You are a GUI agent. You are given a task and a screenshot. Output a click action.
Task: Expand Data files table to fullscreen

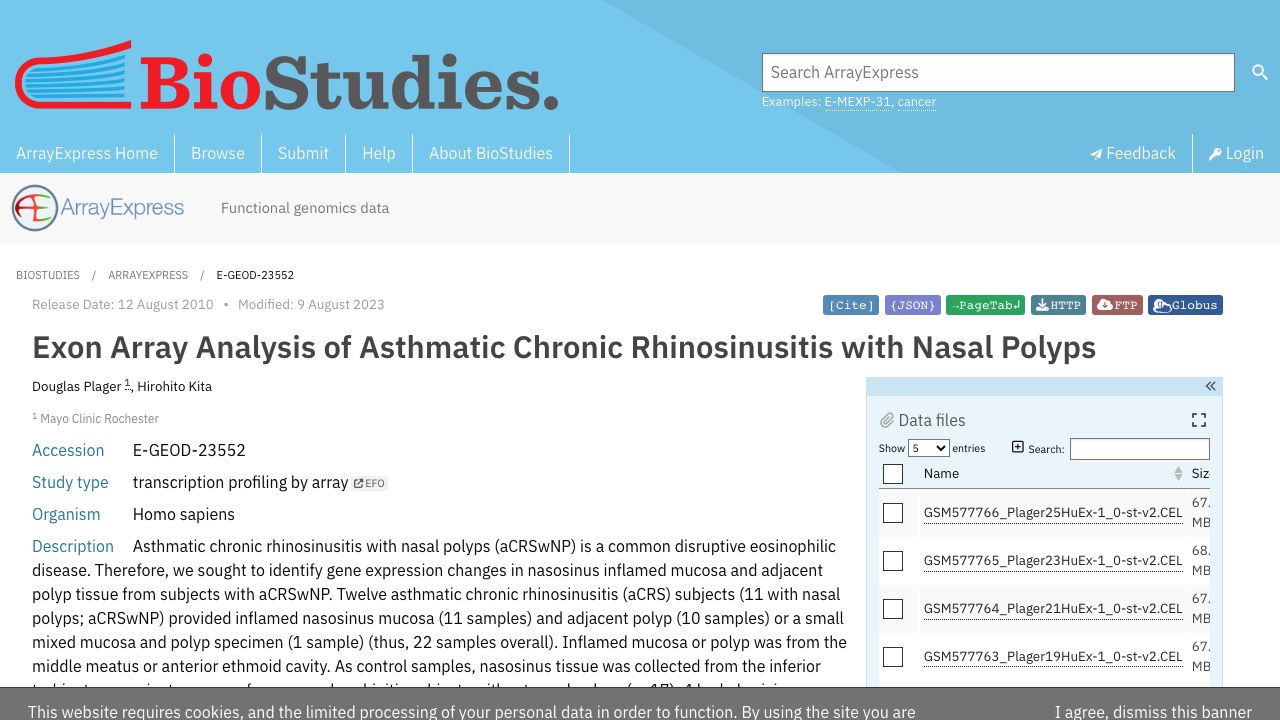point(1199,420)
